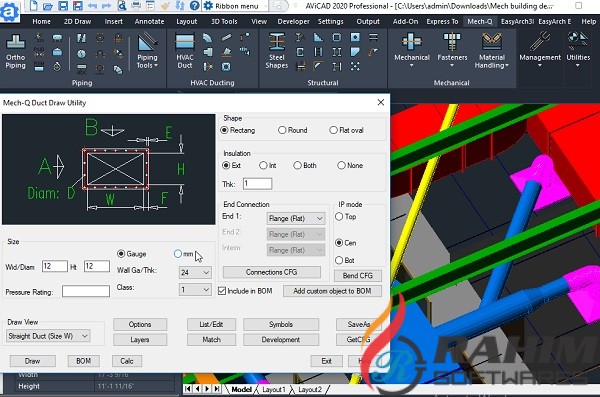Image resolution: width=600 pixels, height=397 pixels.
Task: Click the Pressure Rating input field
Action: (x=86, y=291)
